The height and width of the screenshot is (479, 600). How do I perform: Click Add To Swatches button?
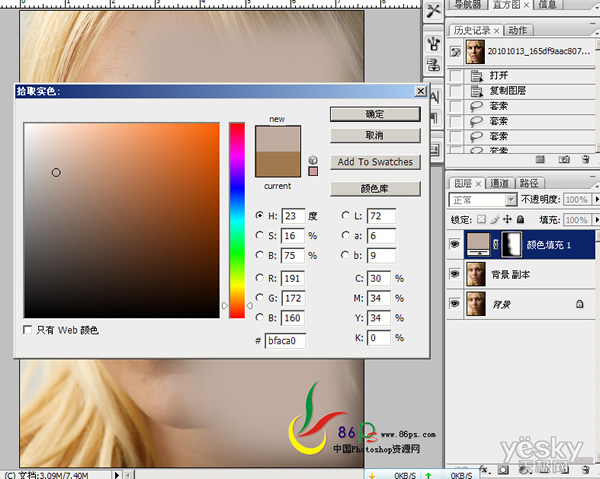point(375,162)
